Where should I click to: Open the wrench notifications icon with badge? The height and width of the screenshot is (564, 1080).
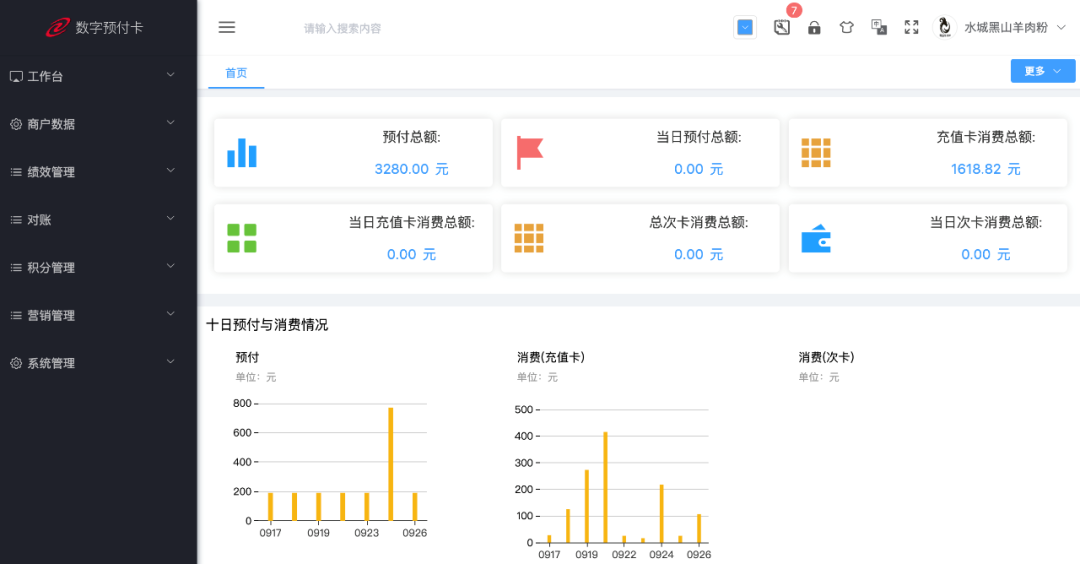tap(782, 27)
